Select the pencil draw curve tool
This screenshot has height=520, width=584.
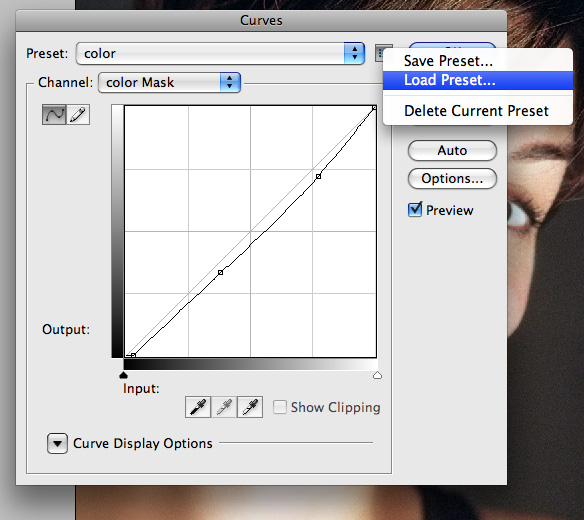tap(78, 114)
